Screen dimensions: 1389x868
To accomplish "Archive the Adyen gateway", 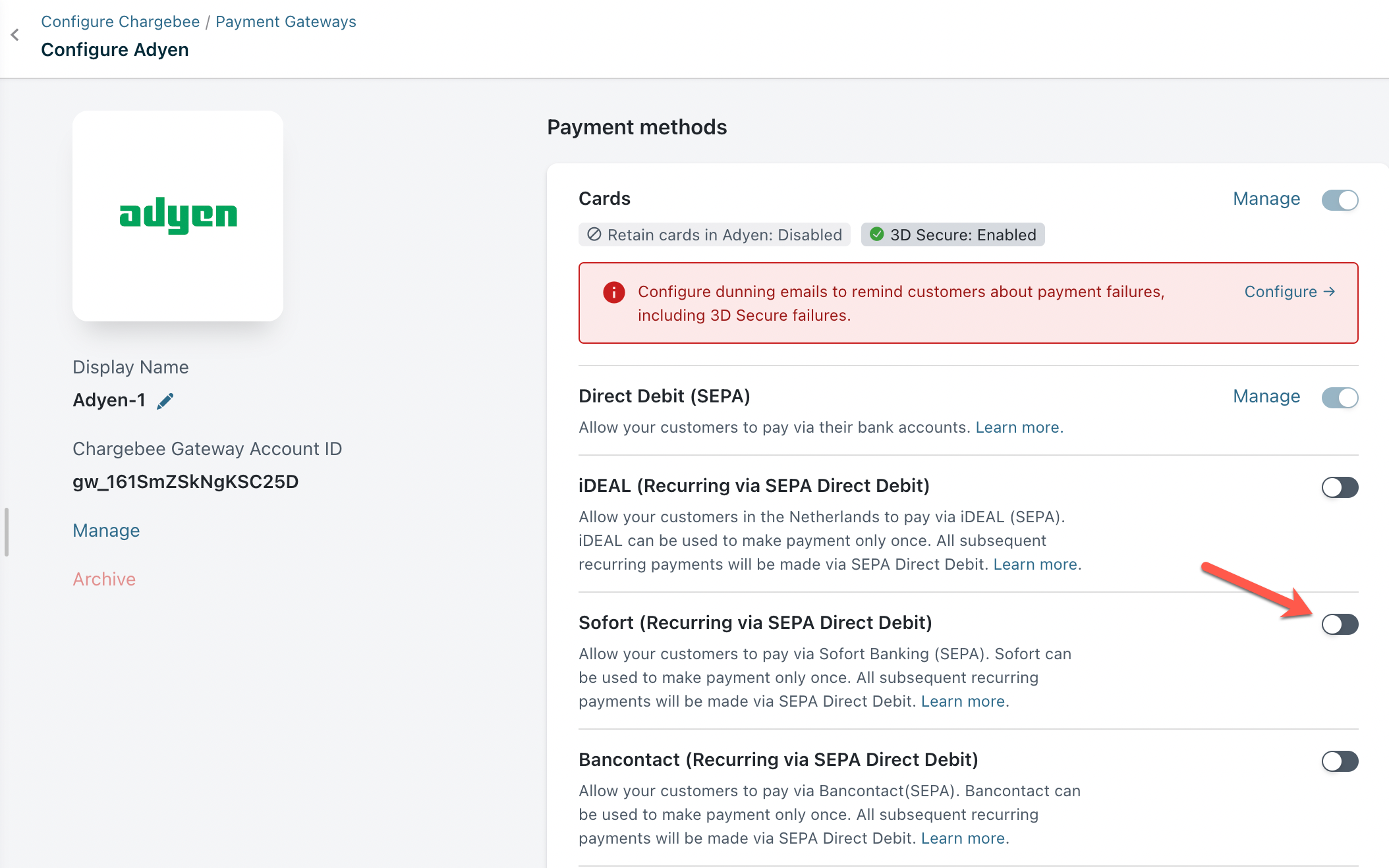I will coord(104,580).
